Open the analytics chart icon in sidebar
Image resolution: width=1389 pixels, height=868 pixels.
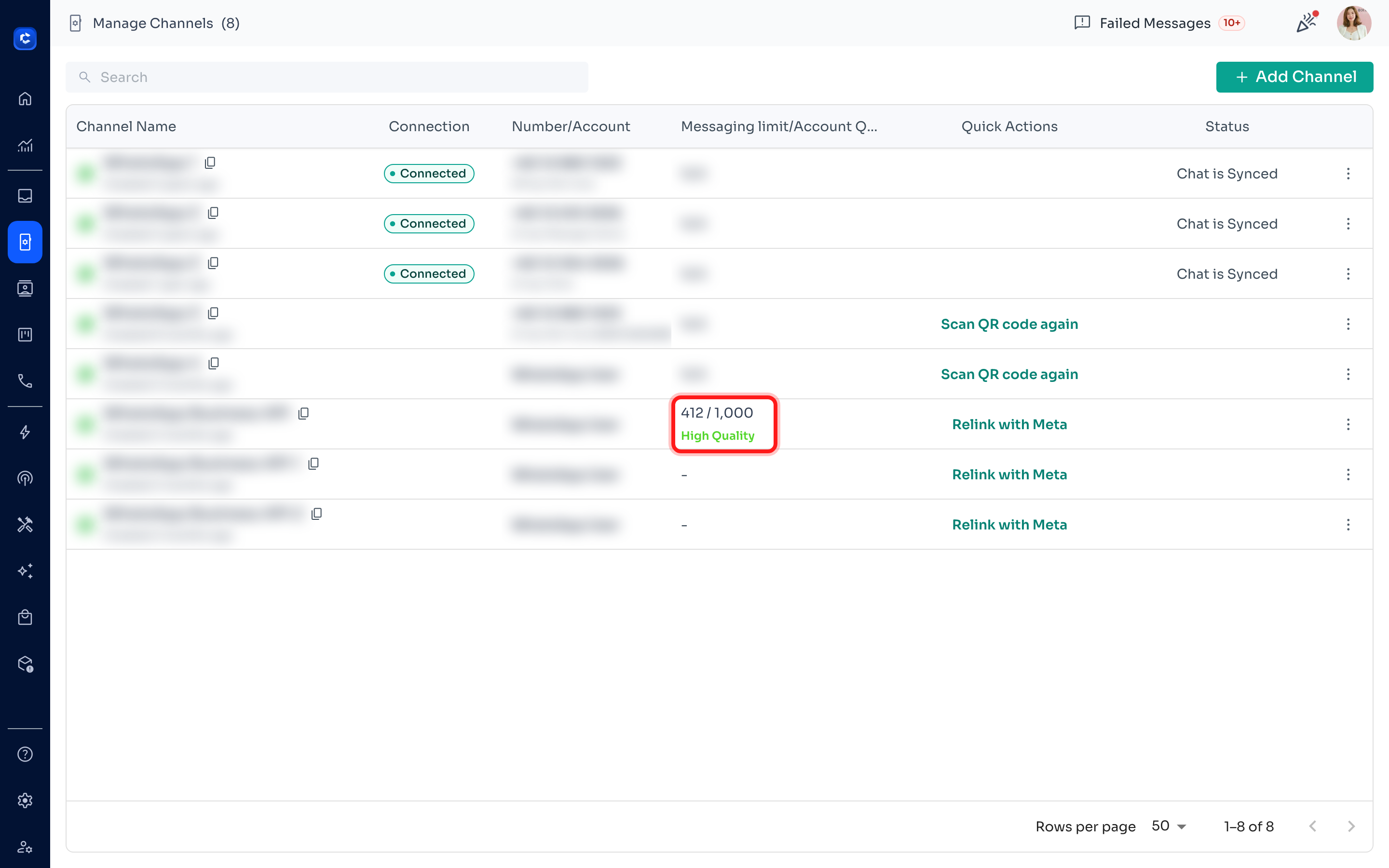point(25,145)
